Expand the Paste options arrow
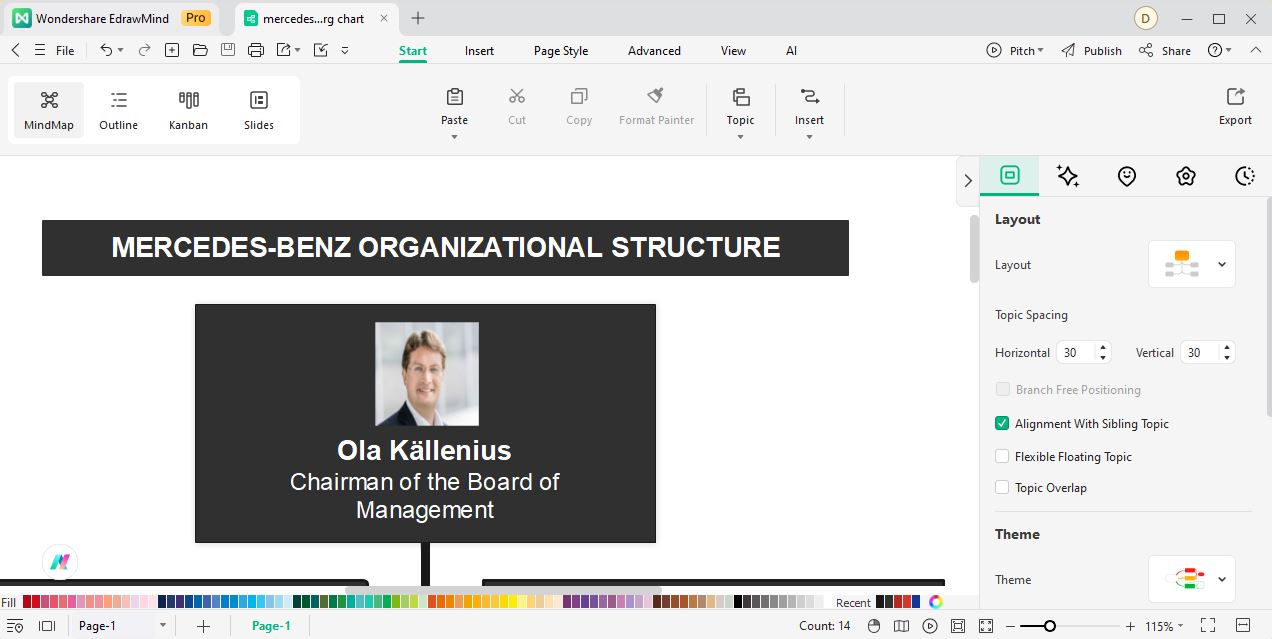 click(x=455, y=137)
